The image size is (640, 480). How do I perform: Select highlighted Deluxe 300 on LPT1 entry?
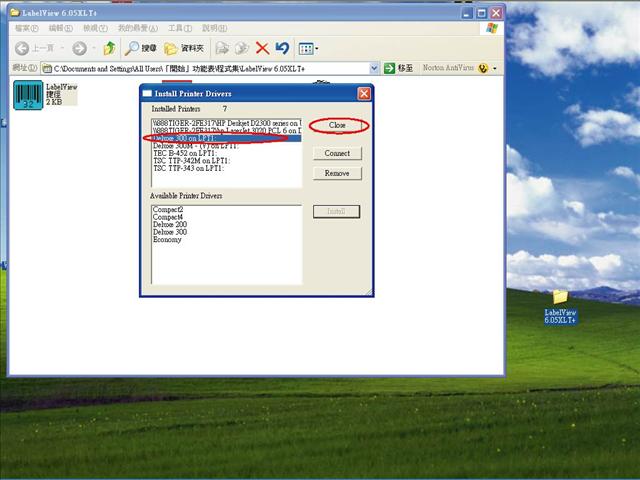tap(227, 138)
